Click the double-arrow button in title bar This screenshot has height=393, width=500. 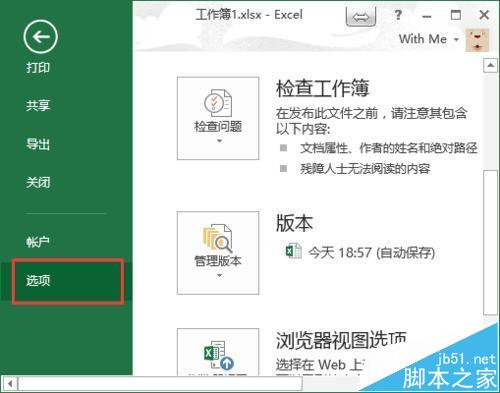[361, 17]
